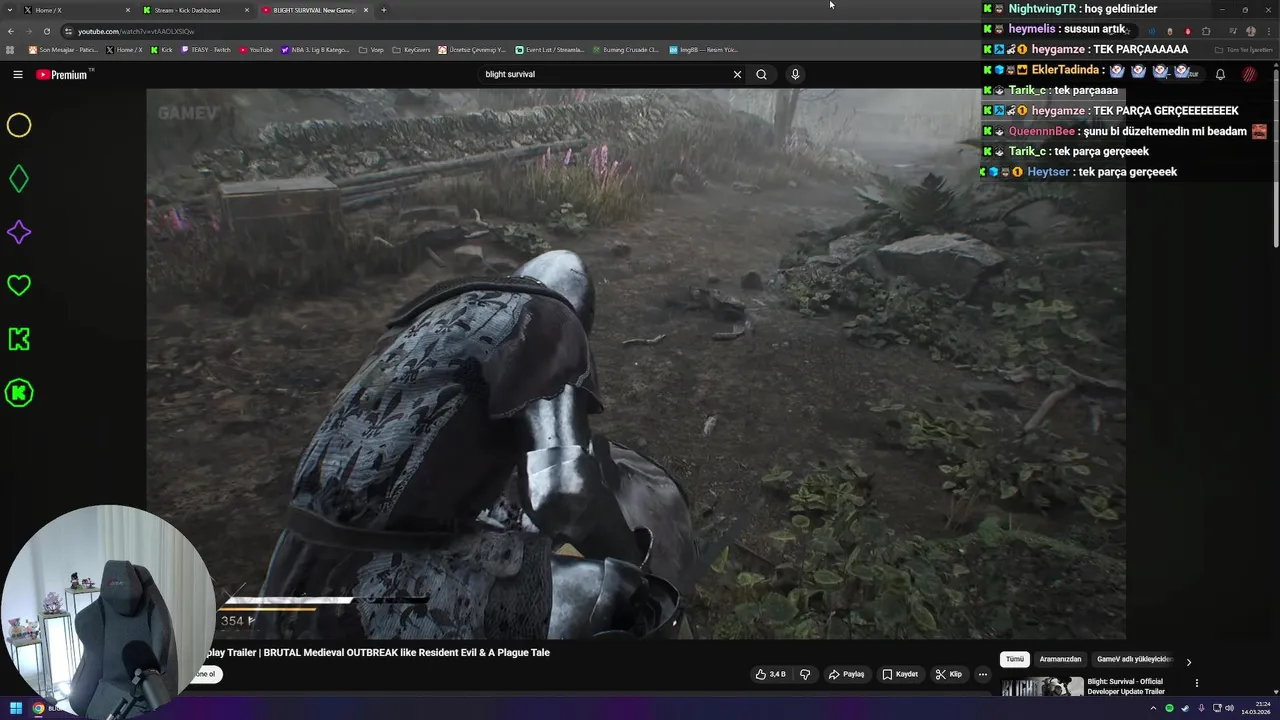
Task: Close the Home / X tab
Action: (x=128, y=10)
